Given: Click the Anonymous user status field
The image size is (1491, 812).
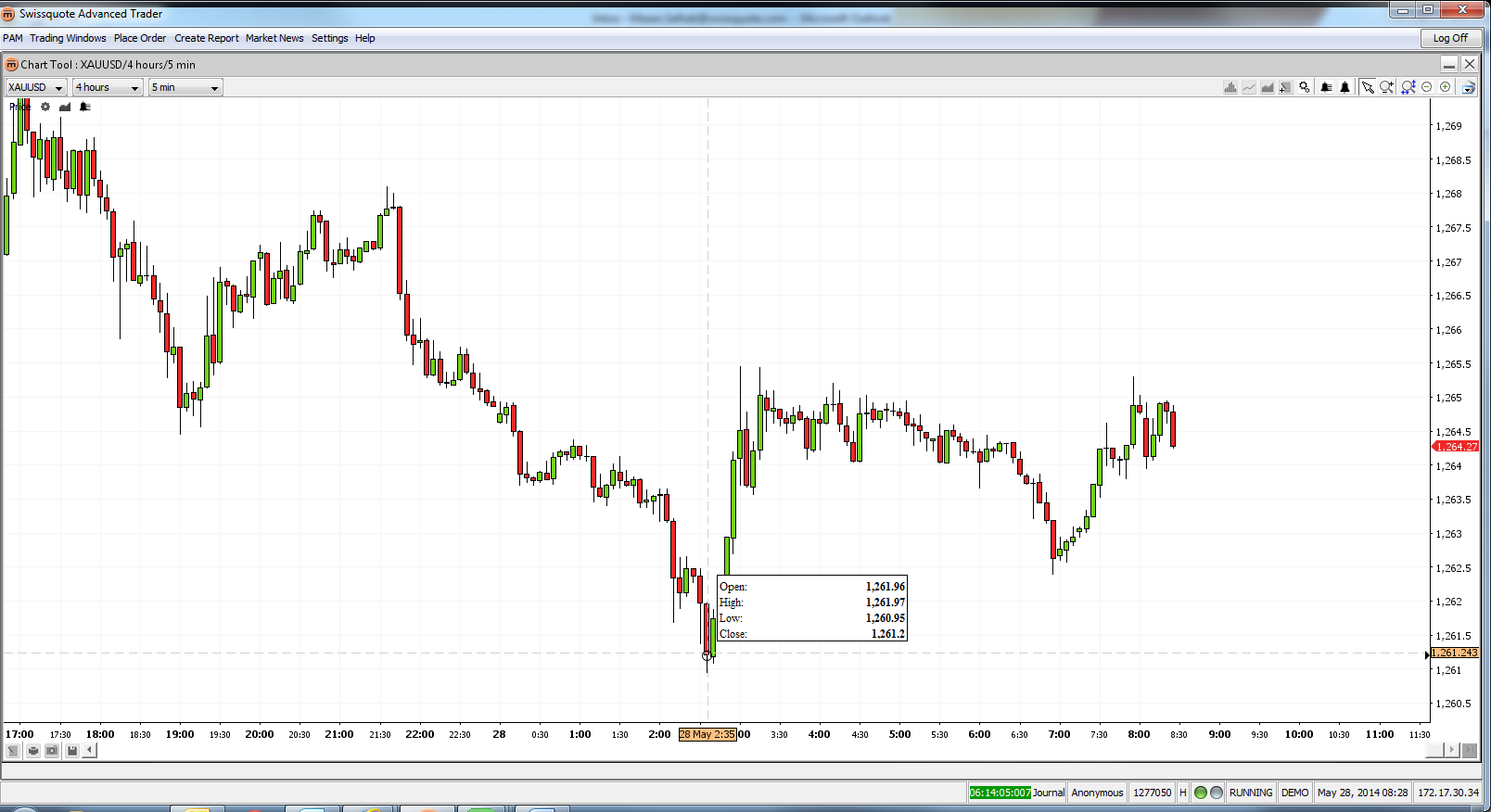Looking at the screenshot, I should point(1097,793).
